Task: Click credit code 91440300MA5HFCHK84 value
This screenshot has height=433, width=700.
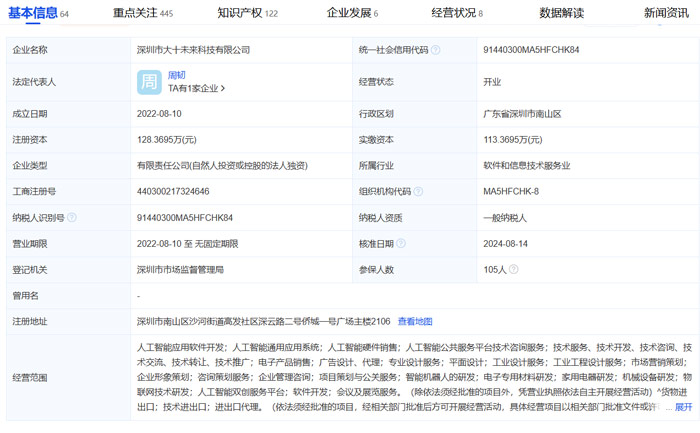Action: (x=531, y=50)
